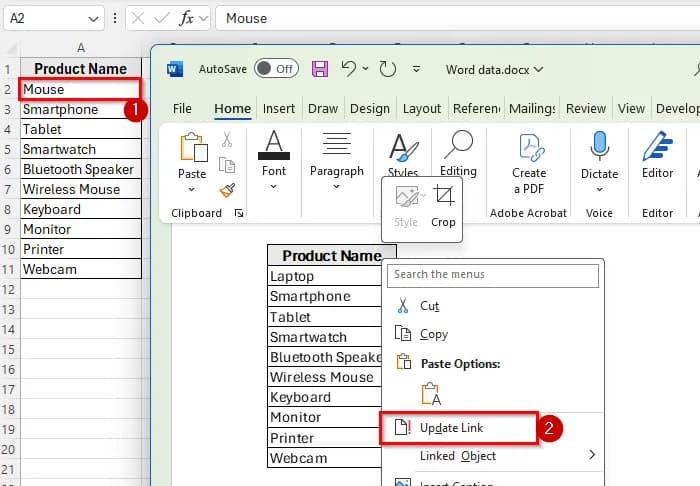Select Excel cell containing Webcam
The width and height of the screenshot is (700, 486).
[81, 269]
